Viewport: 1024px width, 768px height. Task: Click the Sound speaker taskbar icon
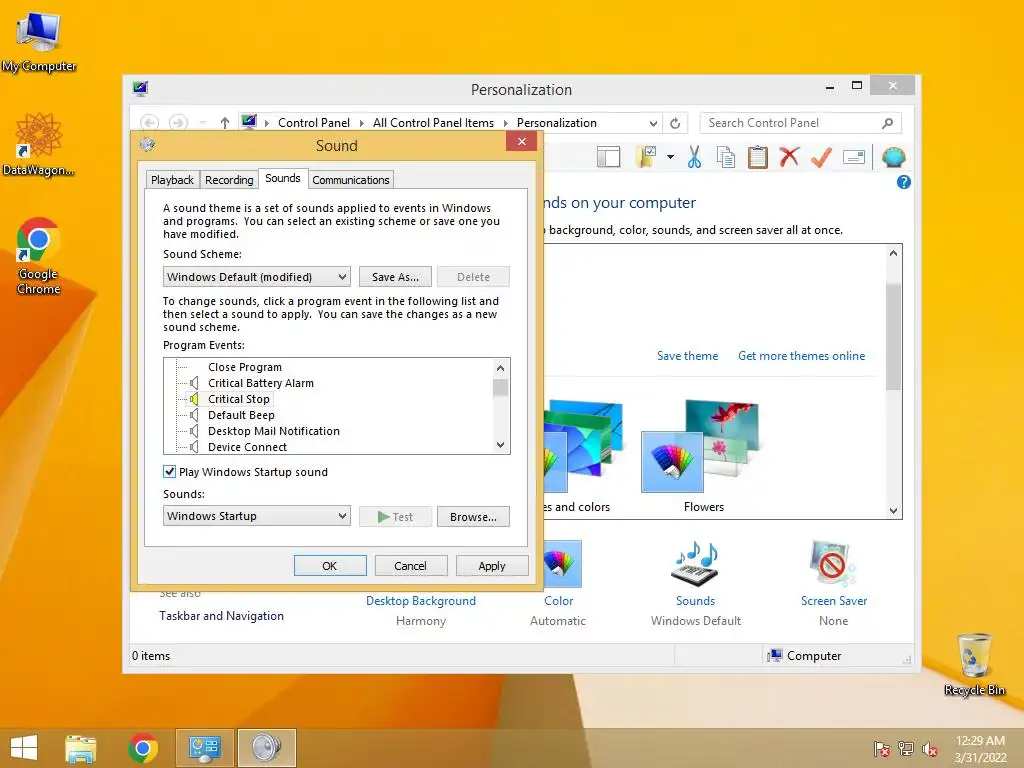(x=266, y=748)
